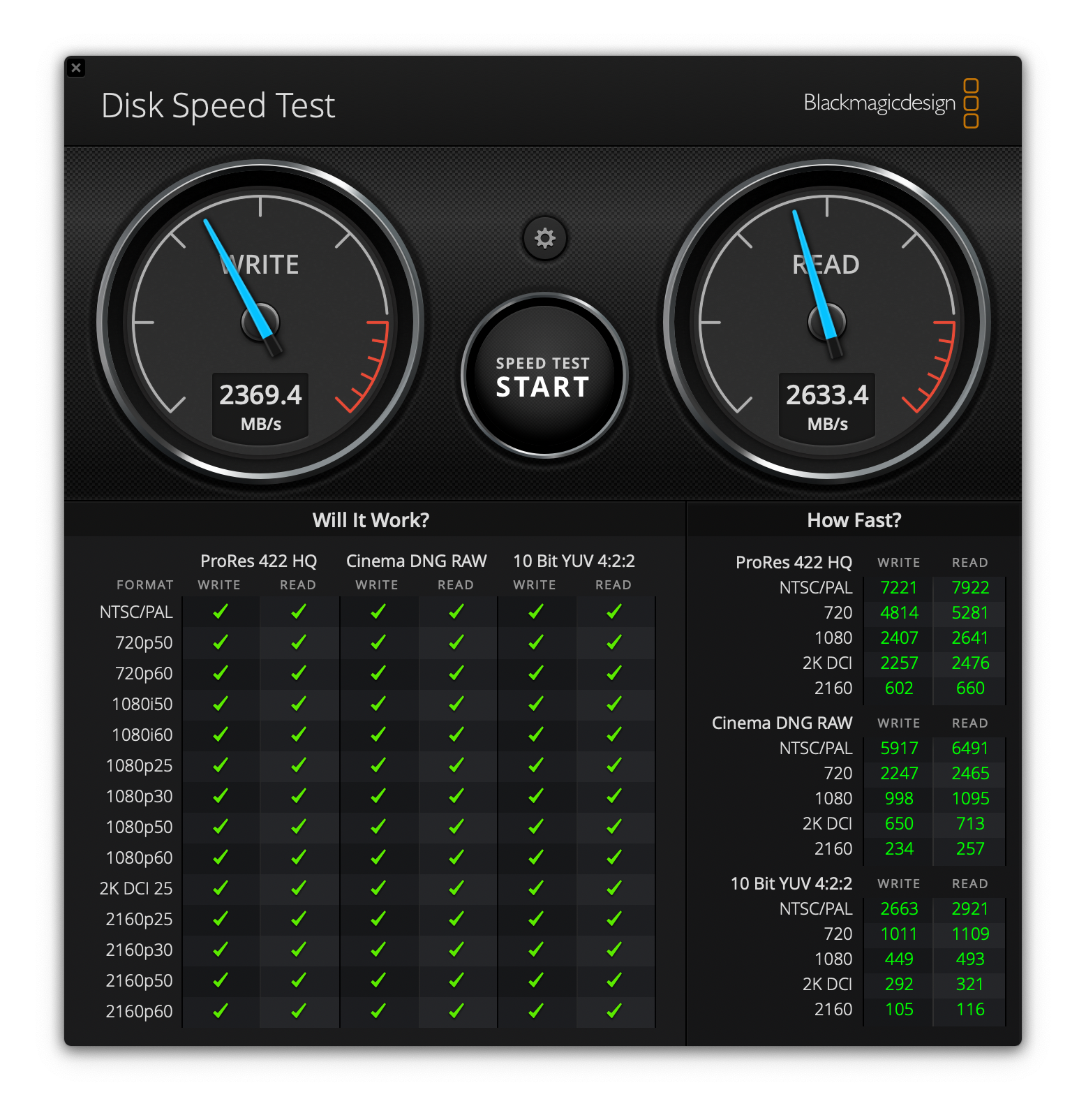The height and width of the screenshot is (1120, 1086).
Task: Click the Blackmagicdesign logo
Action: coord(891,103)
